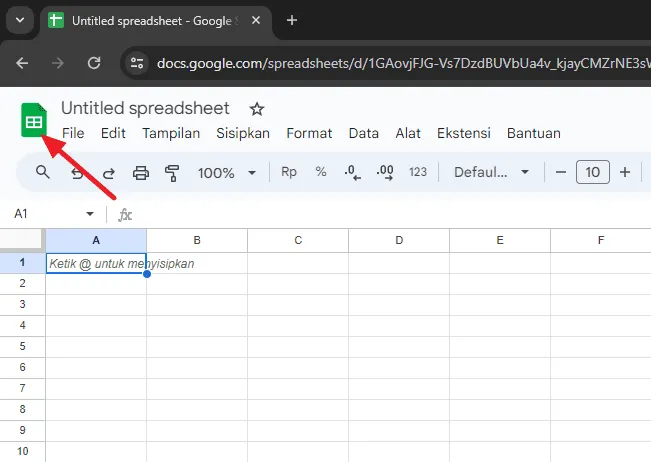Open the 123 number formats menu
The image size is (651, 462).
(x=418, y=172)
